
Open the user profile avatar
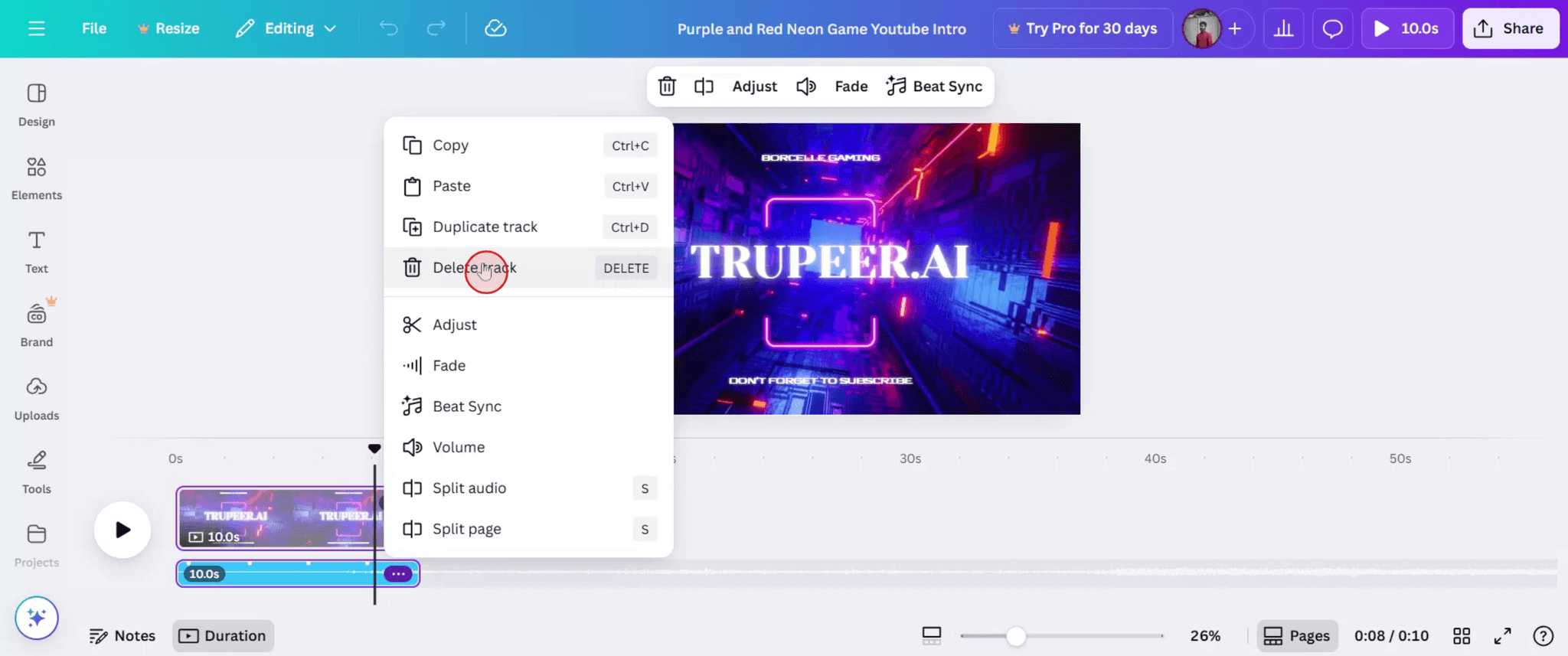(1201, 28)
